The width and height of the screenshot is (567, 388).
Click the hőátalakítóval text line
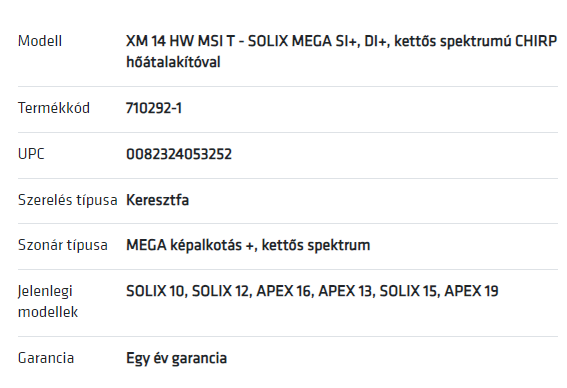[173, 62]
